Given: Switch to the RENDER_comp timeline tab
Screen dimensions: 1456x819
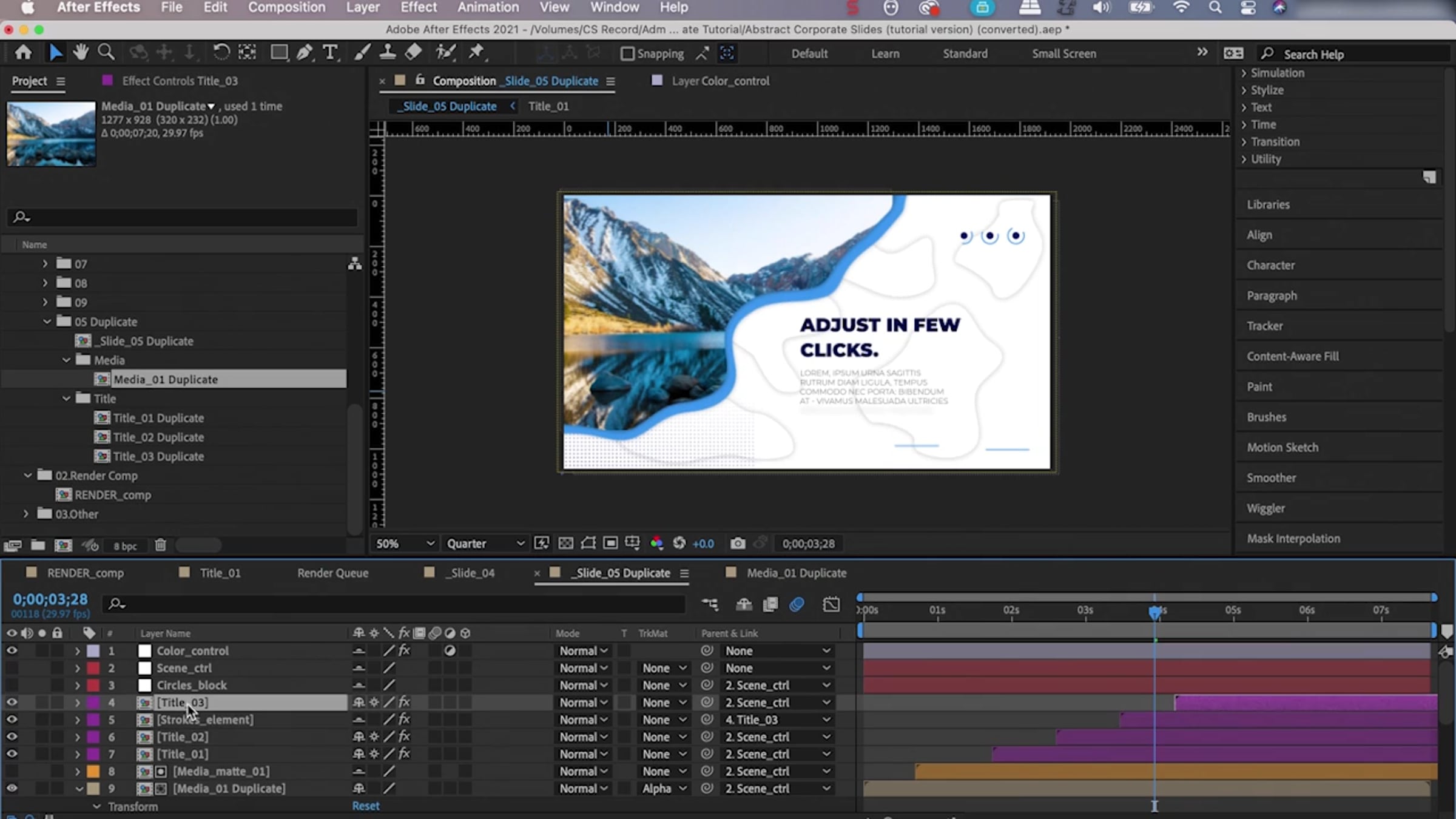Looking at the screenshot, I should 85,573.
